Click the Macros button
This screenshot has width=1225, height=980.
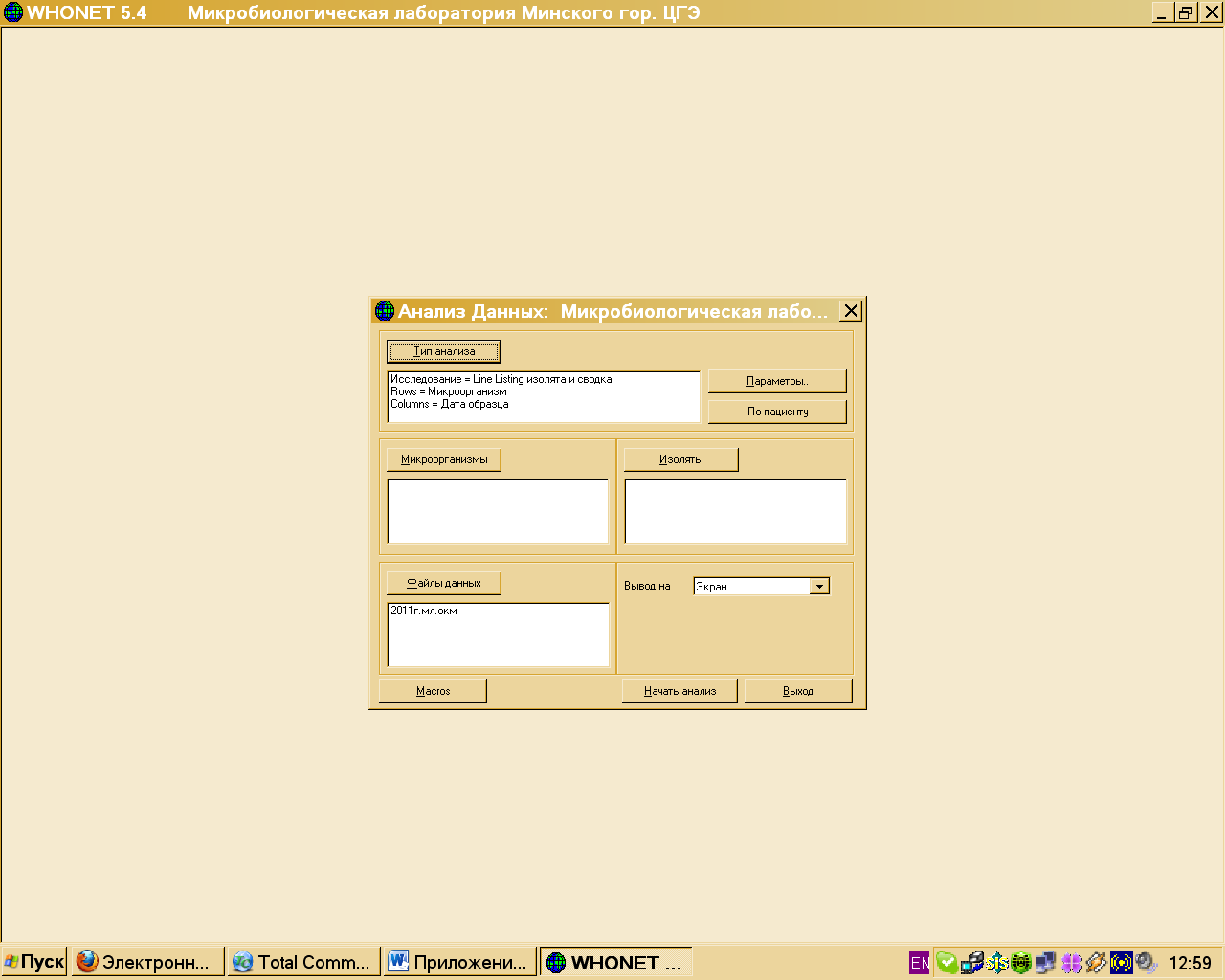tap(434, 691)
